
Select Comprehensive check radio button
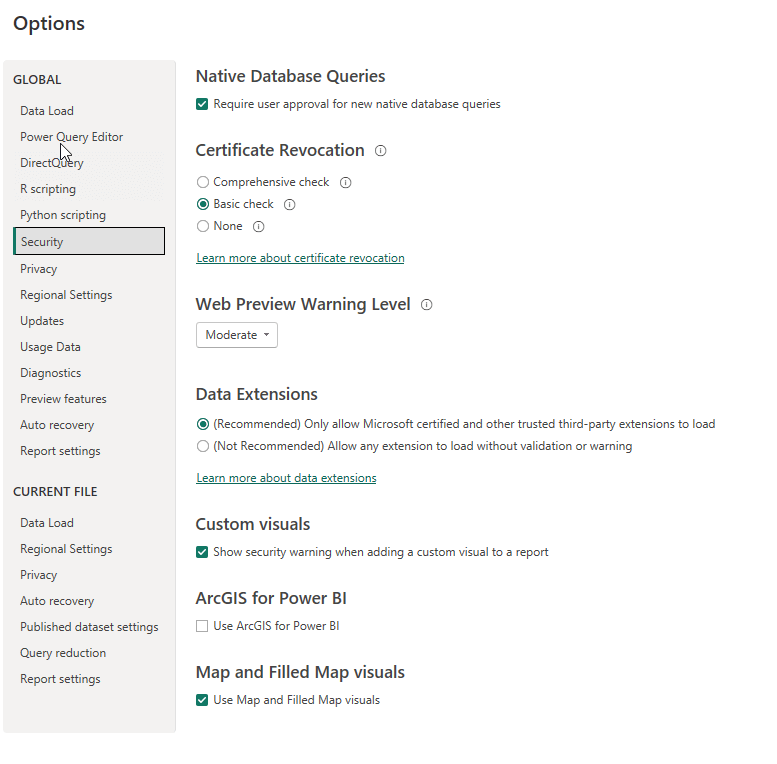point(203,183)
